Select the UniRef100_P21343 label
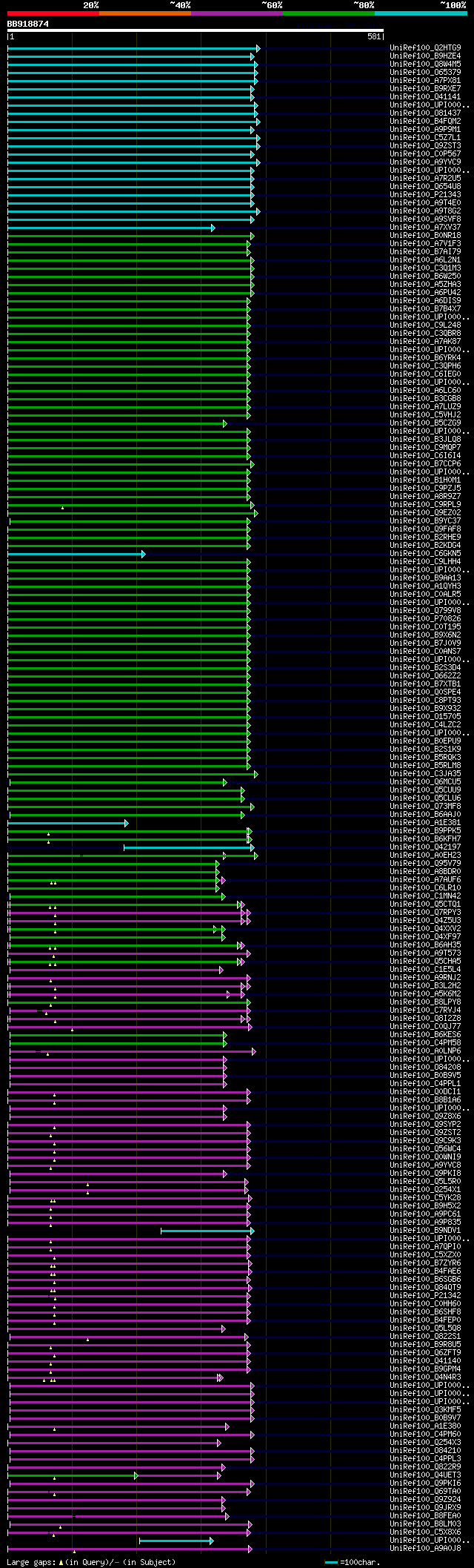474x1568 pixels. pos(425,194)
